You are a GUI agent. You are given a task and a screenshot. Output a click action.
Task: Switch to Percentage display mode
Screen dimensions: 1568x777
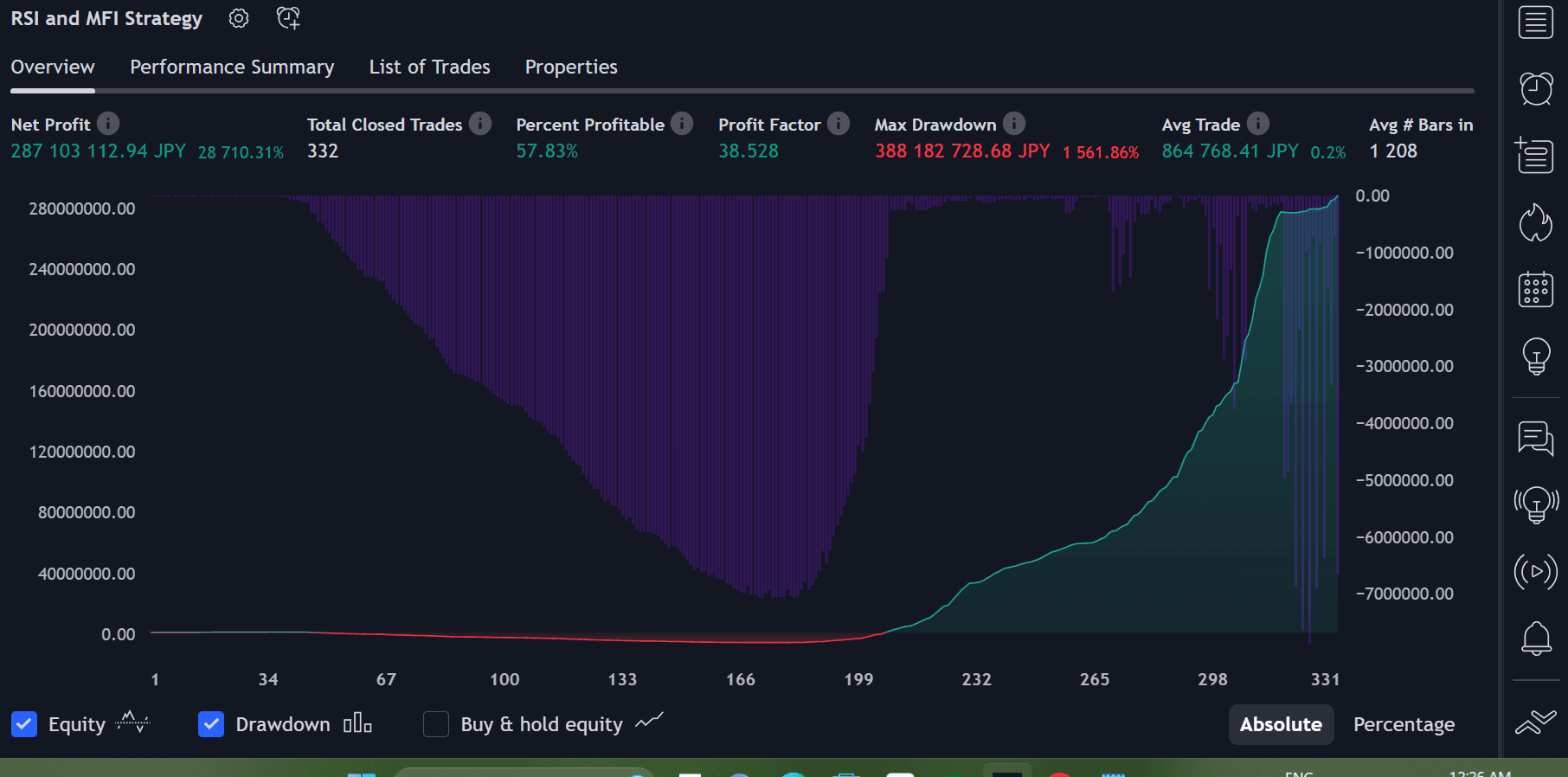coord(1404,724)
